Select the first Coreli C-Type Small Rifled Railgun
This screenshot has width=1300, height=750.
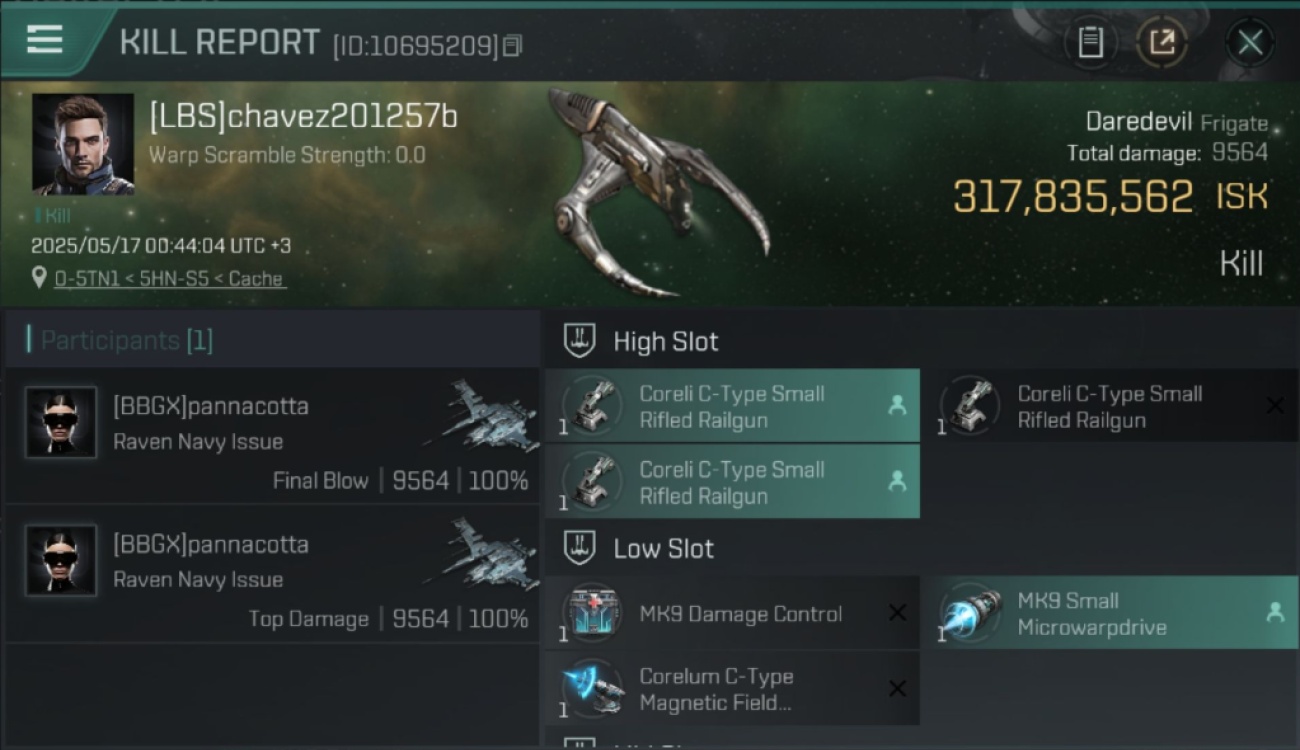(732, 406)
